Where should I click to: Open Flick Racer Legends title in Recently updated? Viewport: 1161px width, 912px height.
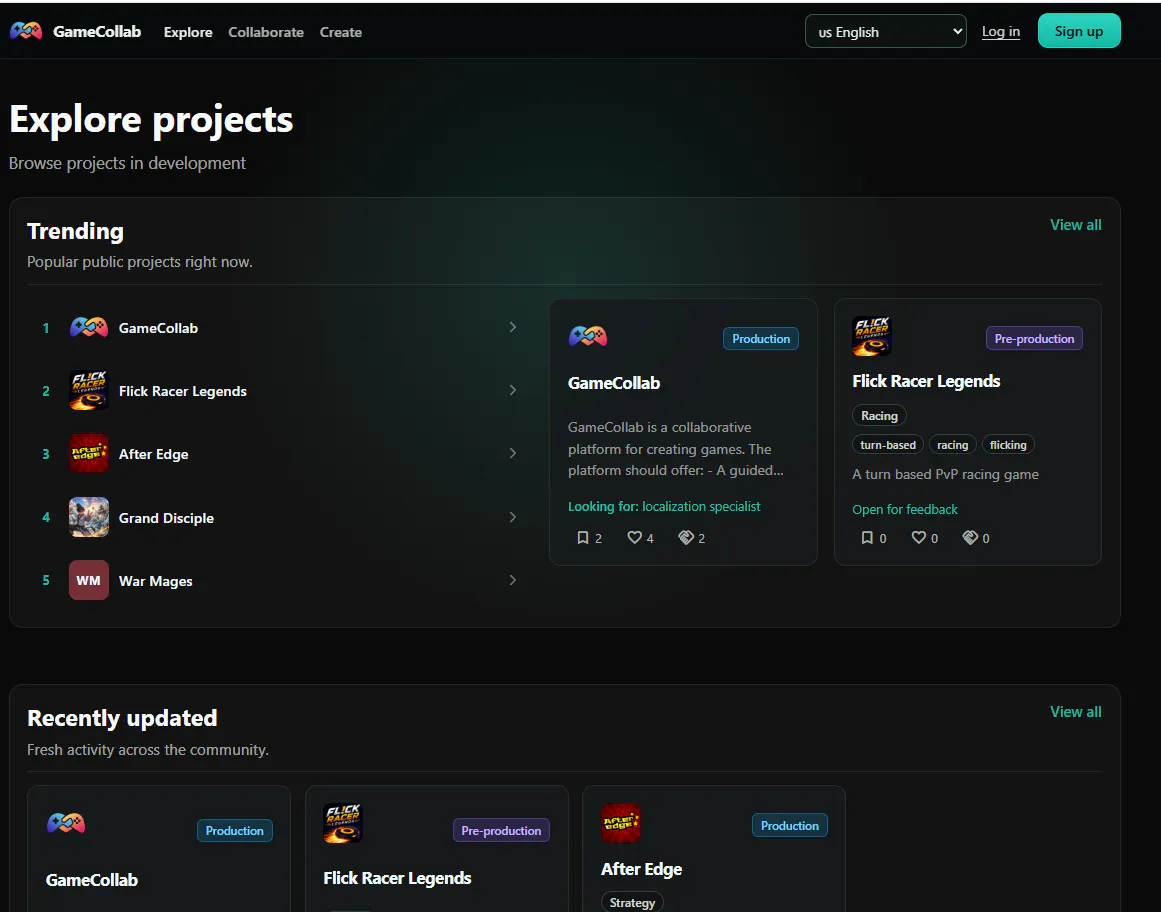(398, 878)
